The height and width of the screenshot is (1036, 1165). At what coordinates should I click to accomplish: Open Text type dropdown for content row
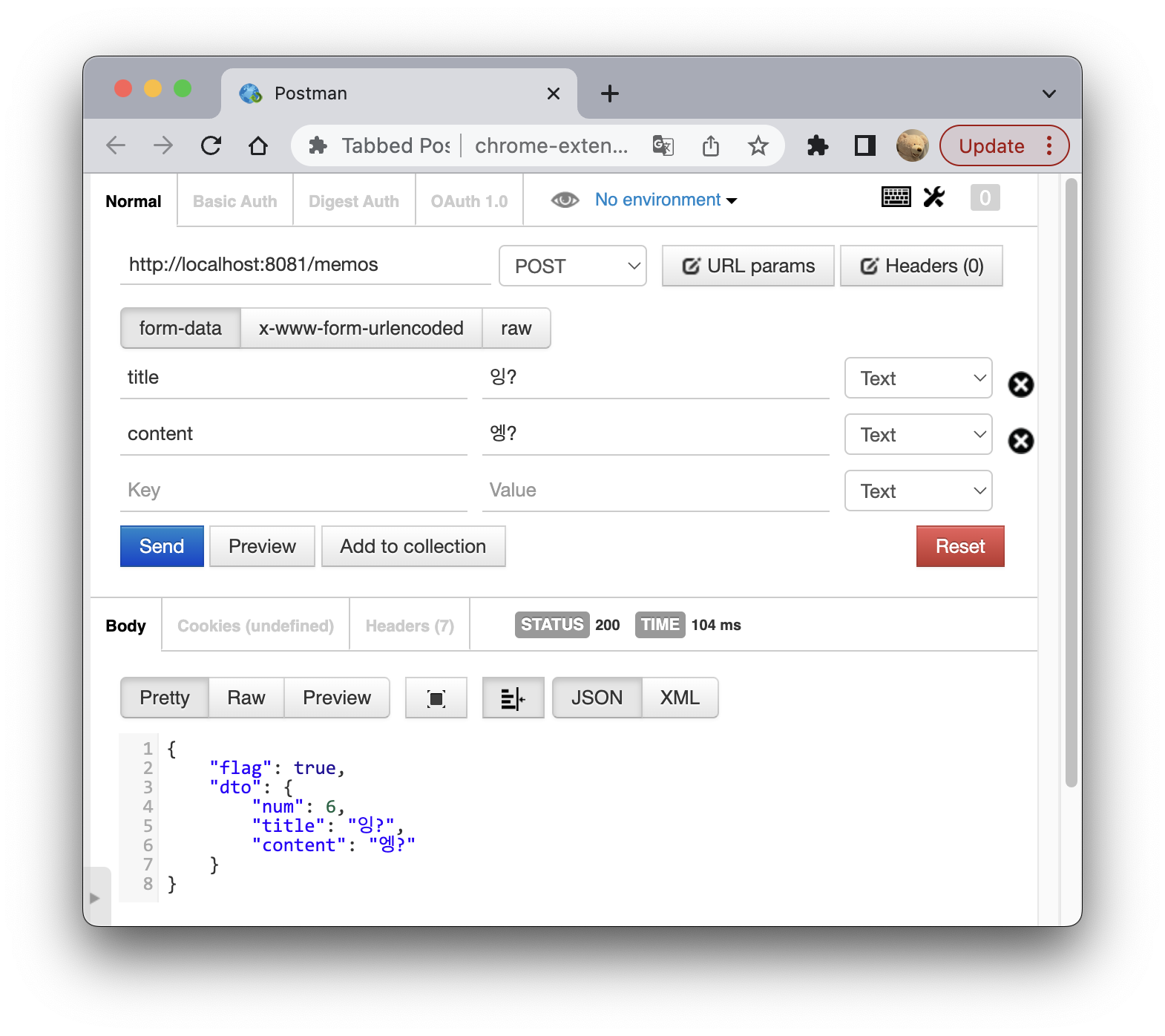(x=919, y=435)
